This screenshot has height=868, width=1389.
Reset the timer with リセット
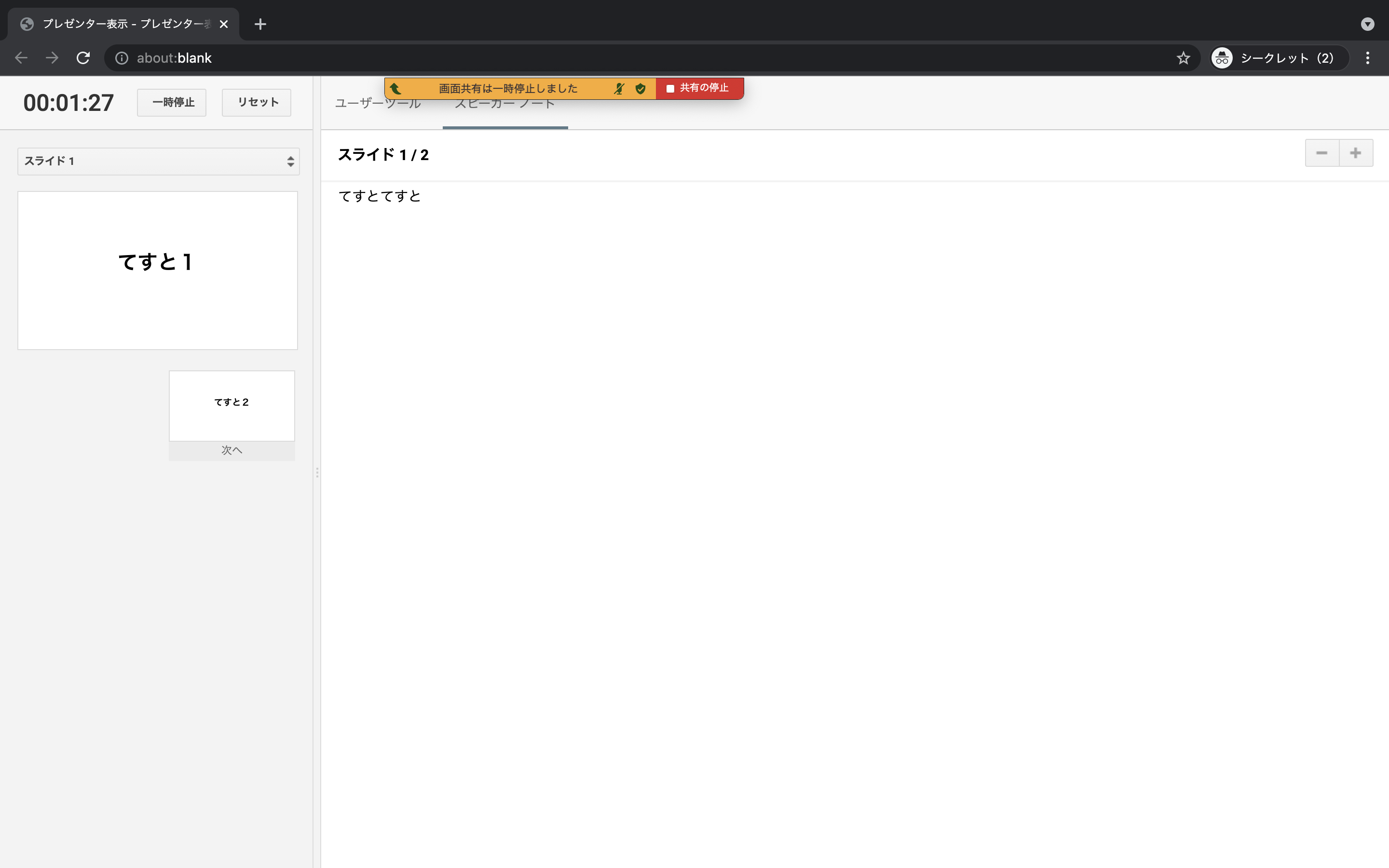coord(257,103)
